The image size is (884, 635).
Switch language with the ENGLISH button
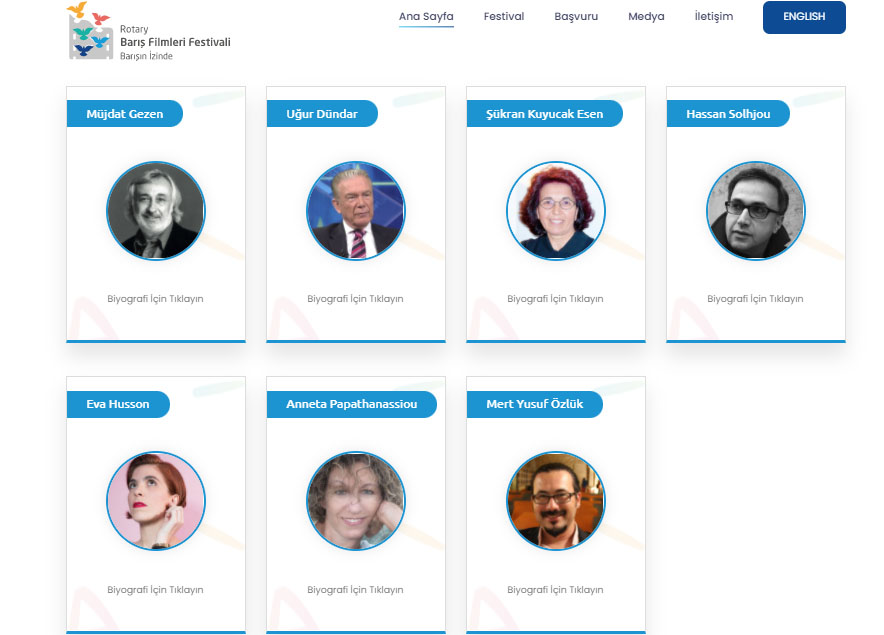pos(804,17)
